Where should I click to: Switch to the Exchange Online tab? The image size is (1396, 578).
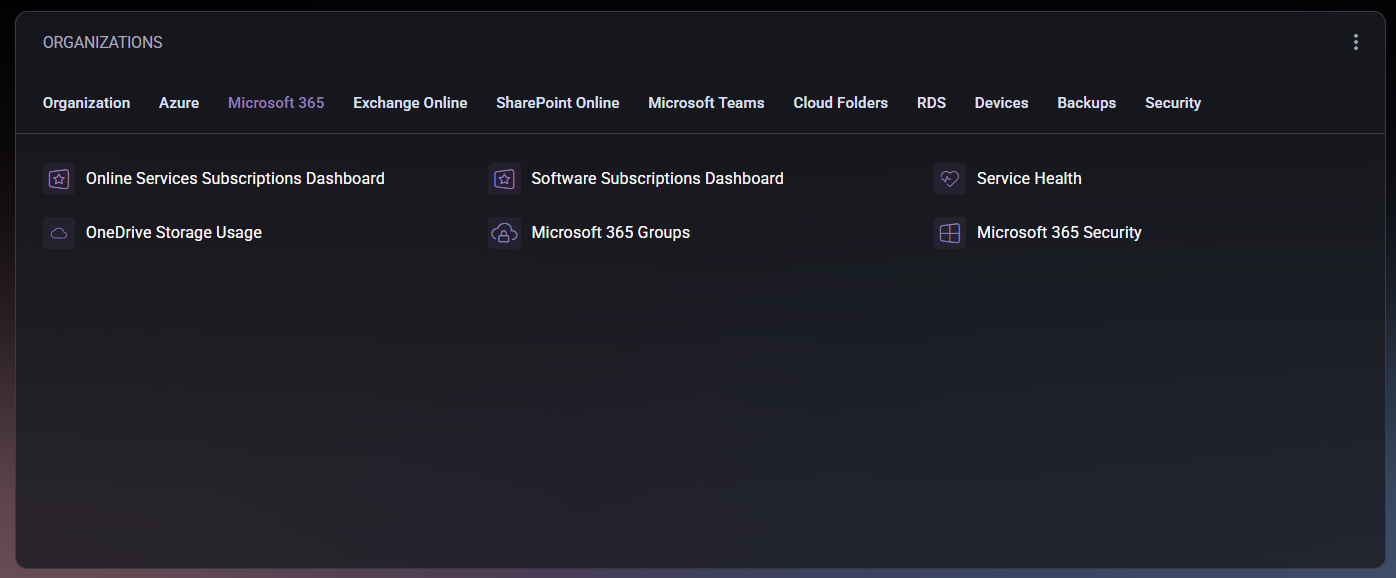tap(410, 103)
